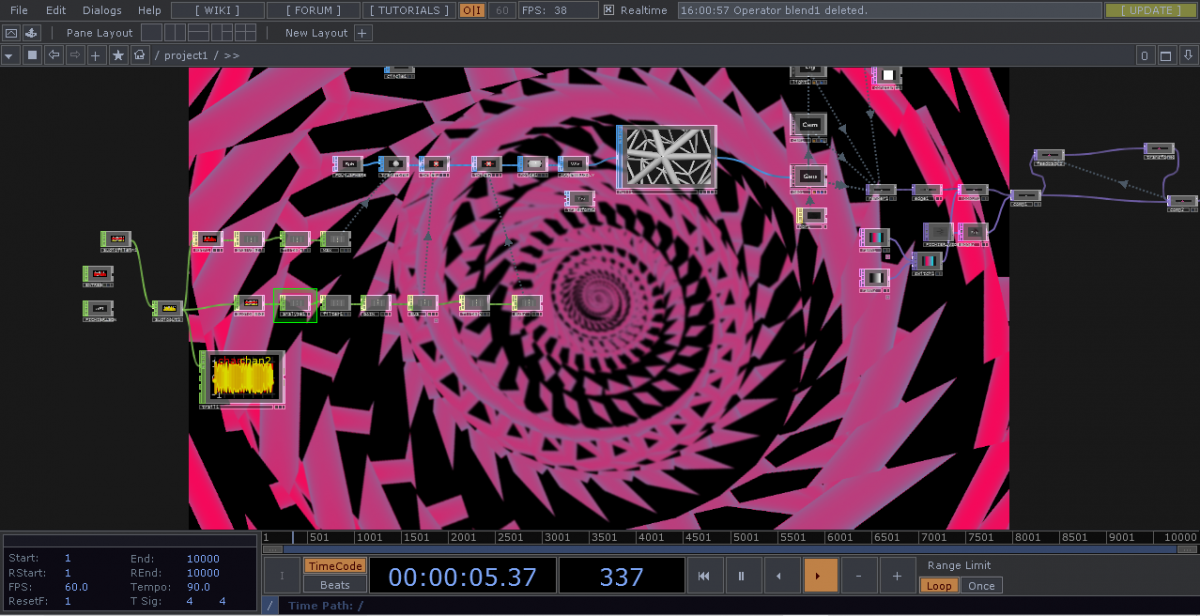Viewport: 1200px width, 616px height.
Task: Click the 0 pane link button
Action: click(1145, 55)
